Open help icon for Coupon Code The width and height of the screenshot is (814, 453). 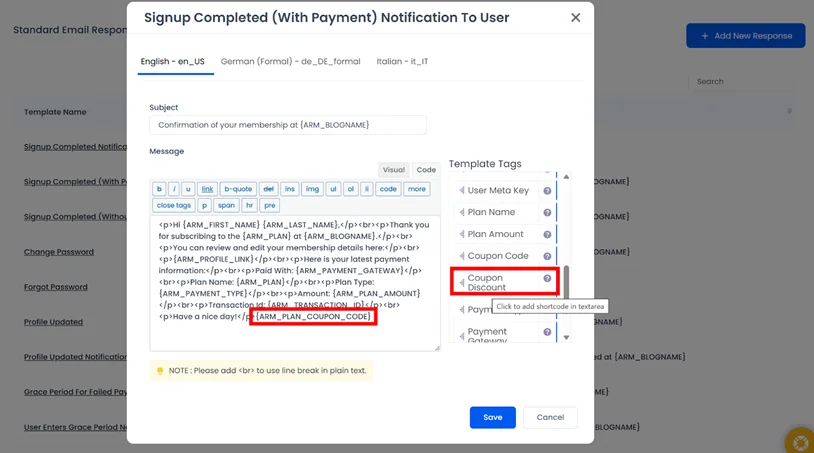[x=547, y=256]
